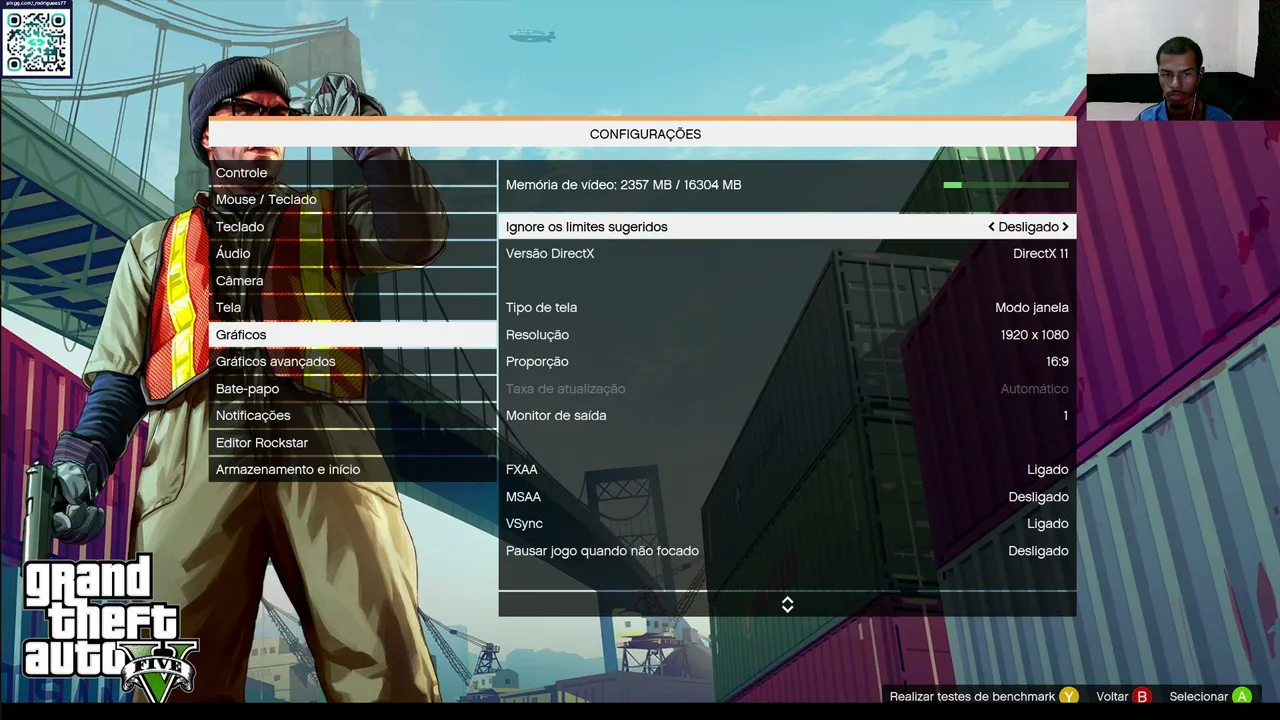Toggle the VSync setting

pyautogui.click(x=787, y=524)
